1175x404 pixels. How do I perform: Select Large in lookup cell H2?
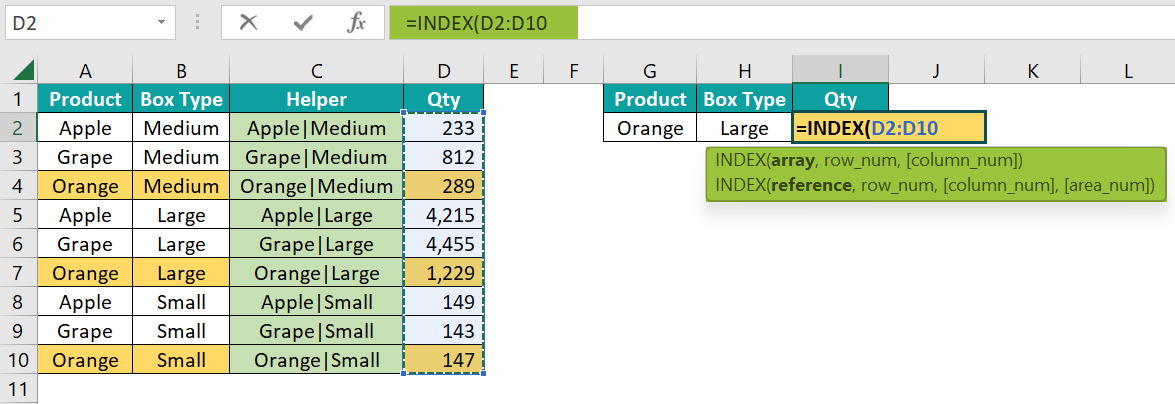[744, 127]
